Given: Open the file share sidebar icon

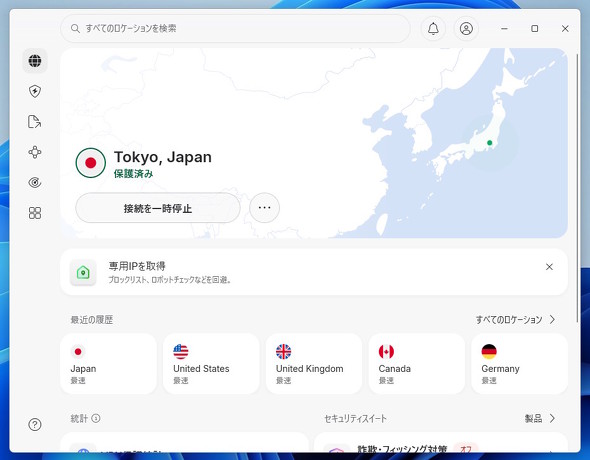Looking at the screenshot, I should [35, 121].
